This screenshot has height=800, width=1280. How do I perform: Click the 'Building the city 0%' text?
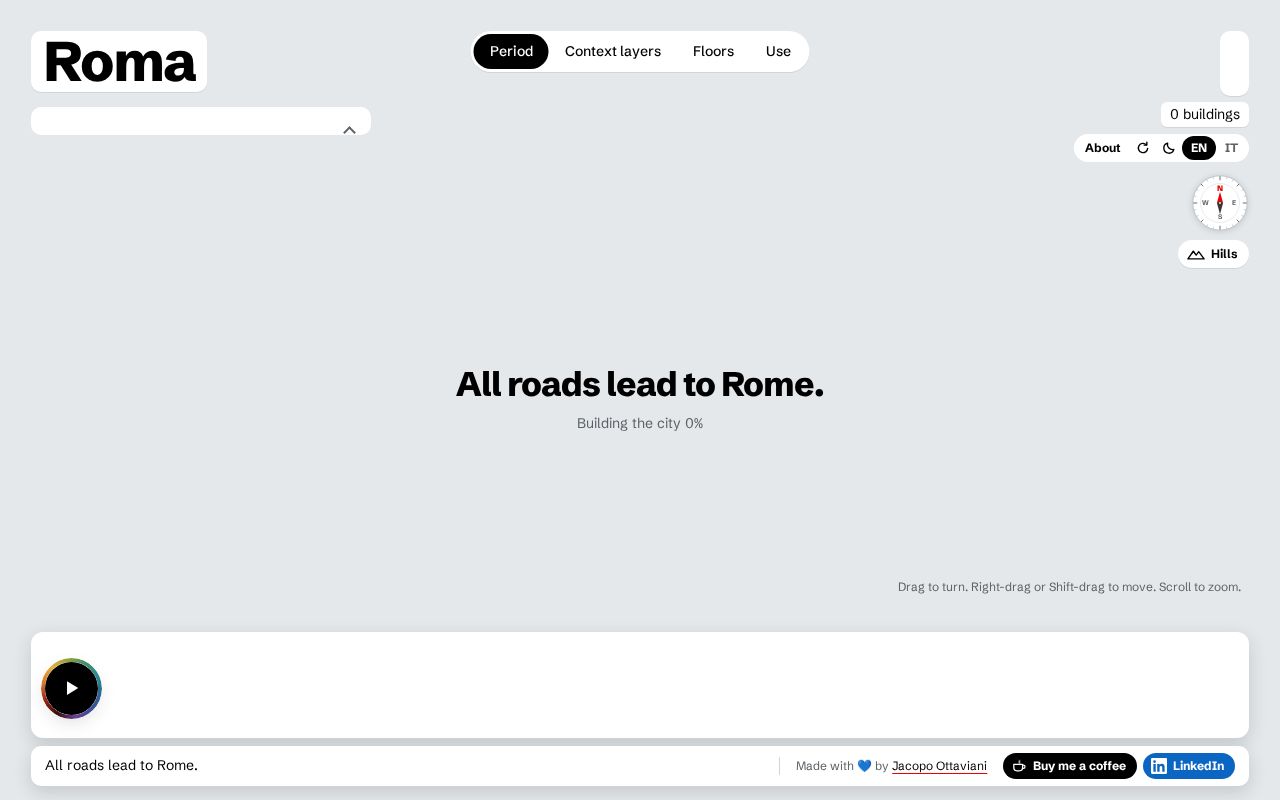640,423
